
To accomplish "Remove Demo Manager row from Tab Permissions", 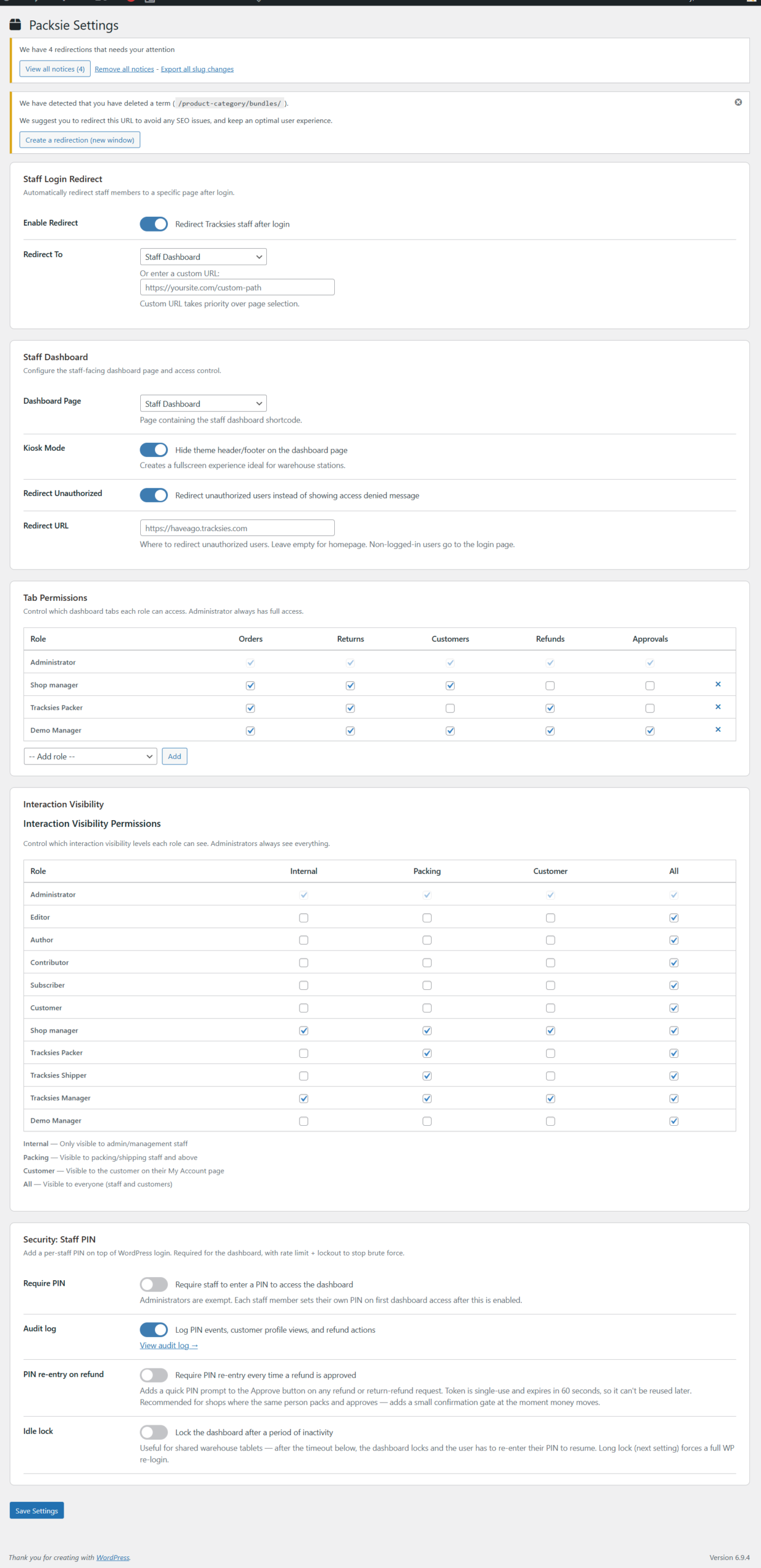I will tap(718, 729).
